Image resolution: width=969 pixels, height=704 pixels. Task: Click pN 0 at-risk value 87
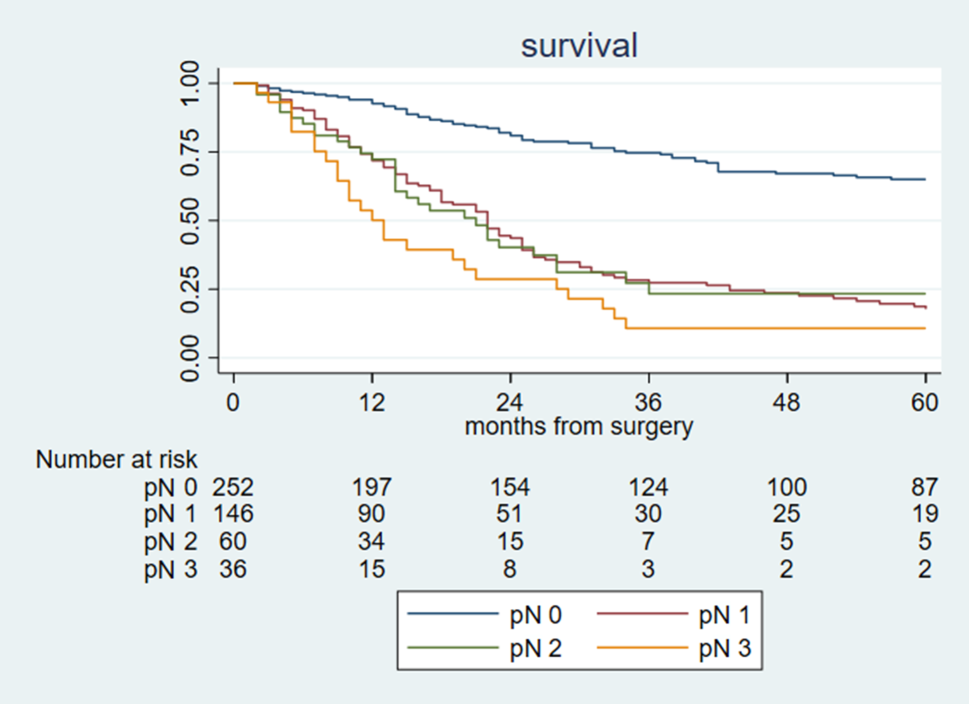tap(925, 487)
